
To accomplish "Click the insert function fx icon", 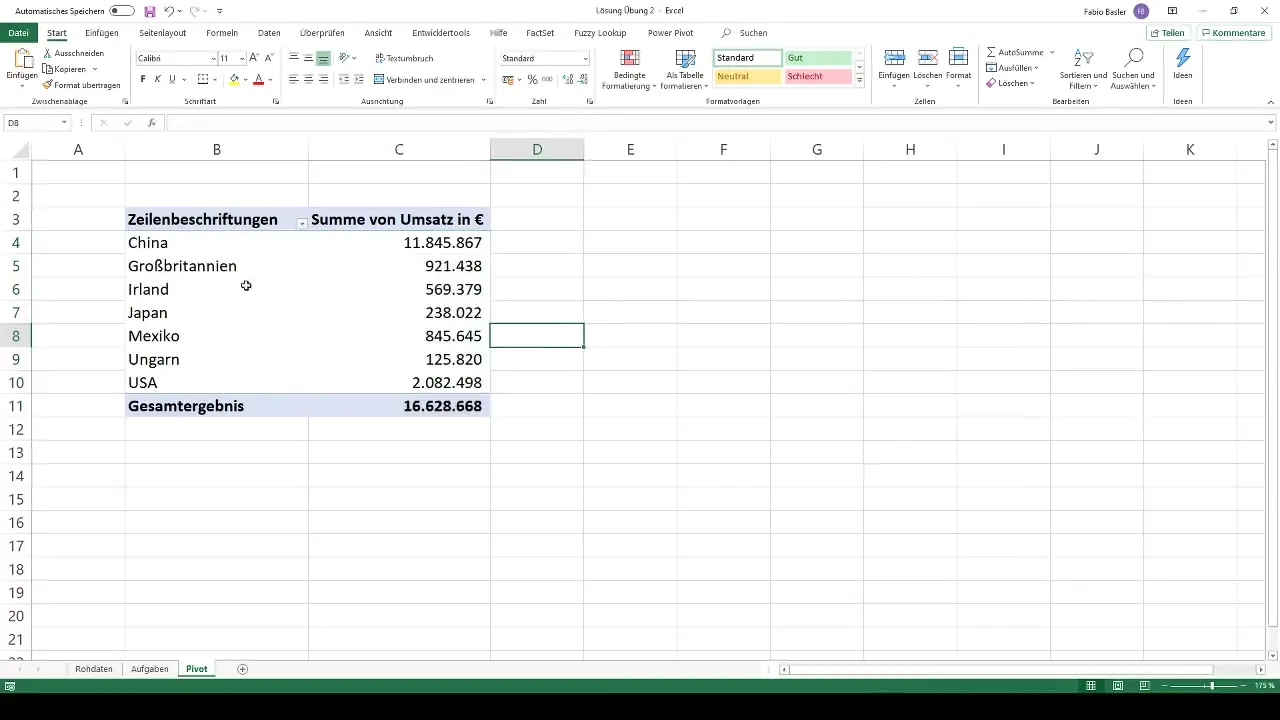I will tap(152, 123).
